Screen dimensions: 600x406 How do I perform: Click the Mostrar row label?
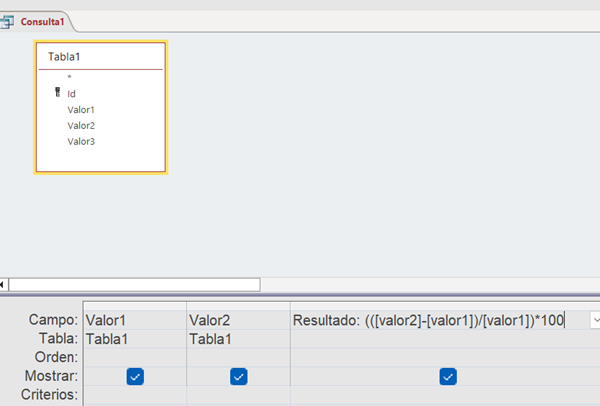tap(51, 376)
